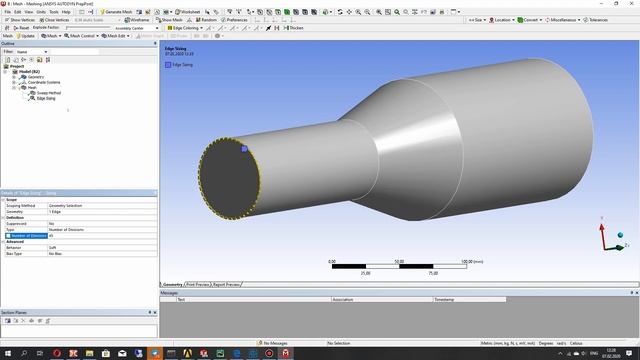This screenshot has width=640, height=360.
Task: Click the triad isometric view ball
Action: (620, 235)
